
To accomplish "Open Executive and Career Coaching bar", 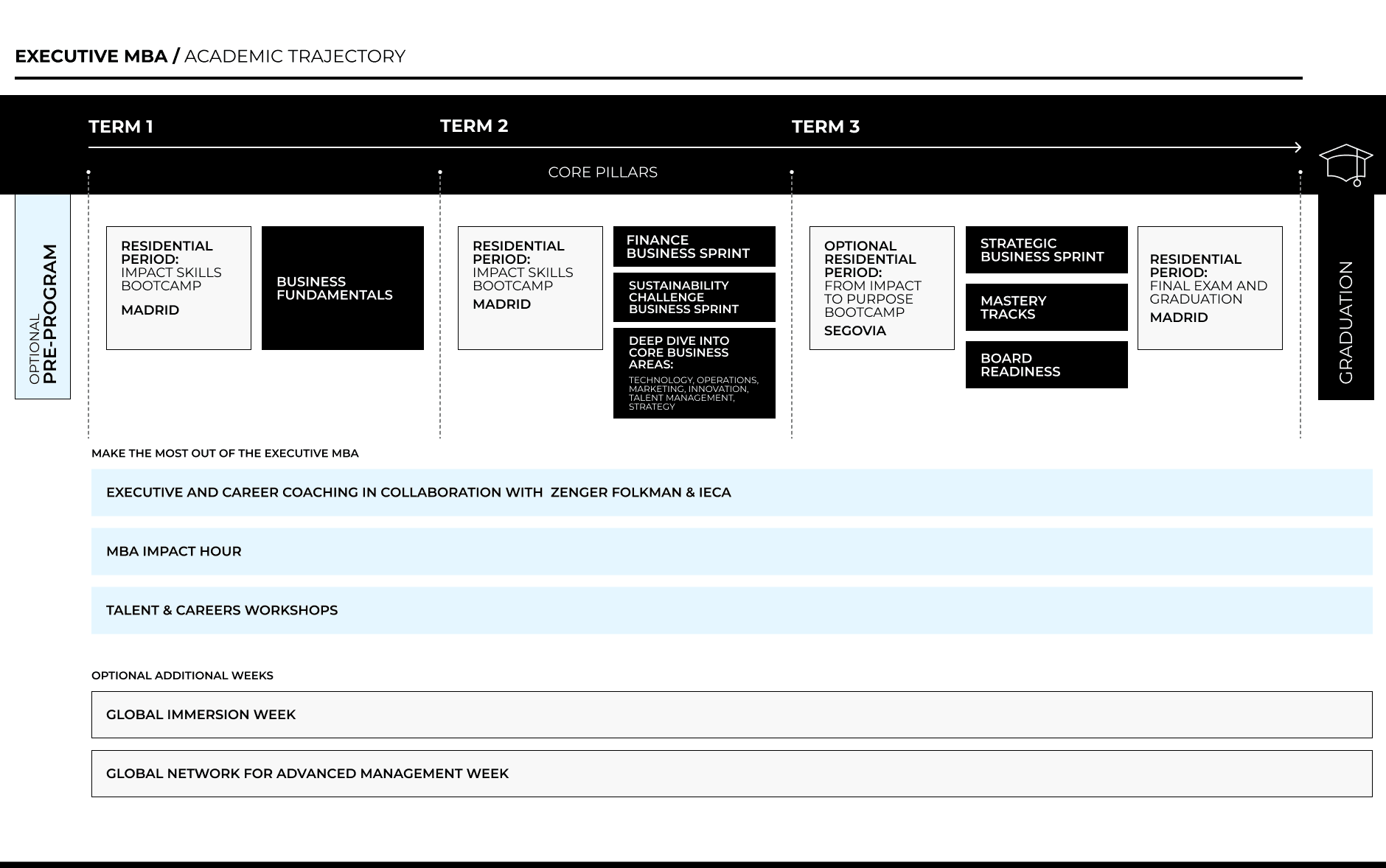I will click(731, 492).
